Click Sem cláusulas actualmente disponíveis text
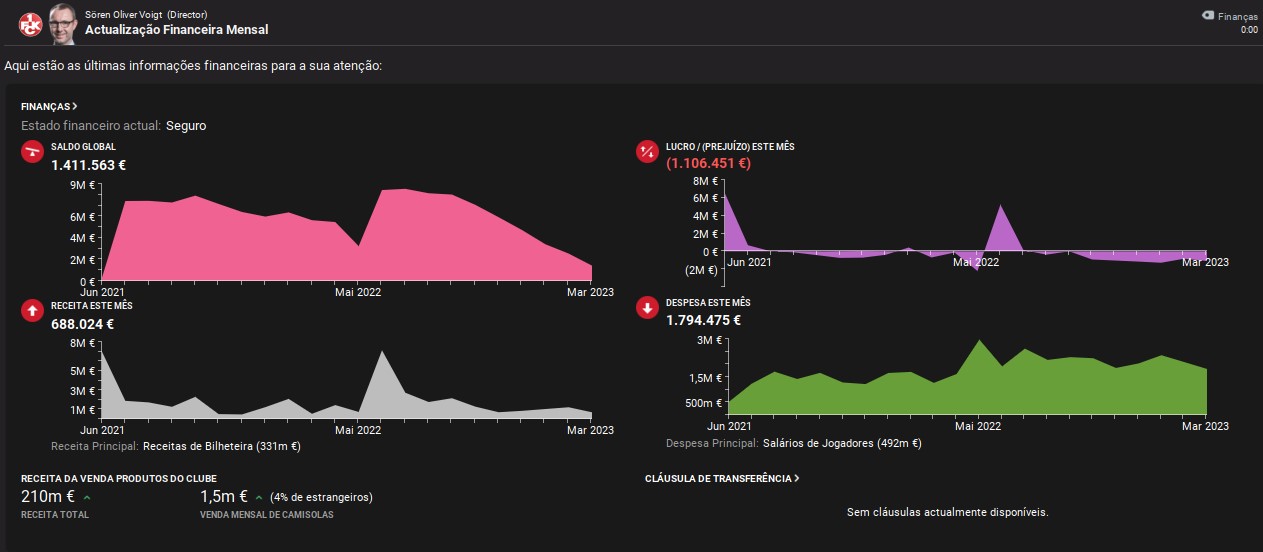The image size is (1263, 552). [x=947, y=512]
